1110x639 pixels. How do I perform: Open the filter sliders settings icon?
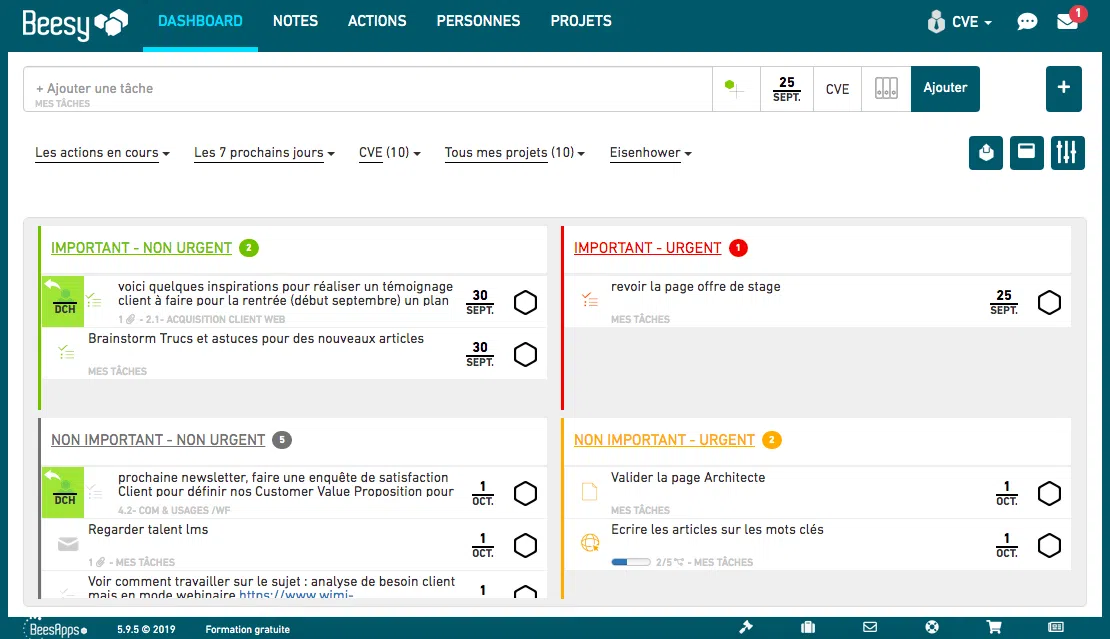pyautogui.click(x=1067, y=153)
